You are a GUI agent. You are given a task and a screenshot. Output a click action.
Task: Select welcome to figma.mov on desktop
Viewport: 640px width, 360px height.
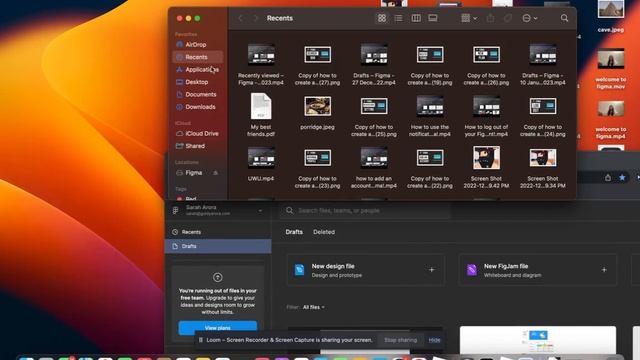611,69
